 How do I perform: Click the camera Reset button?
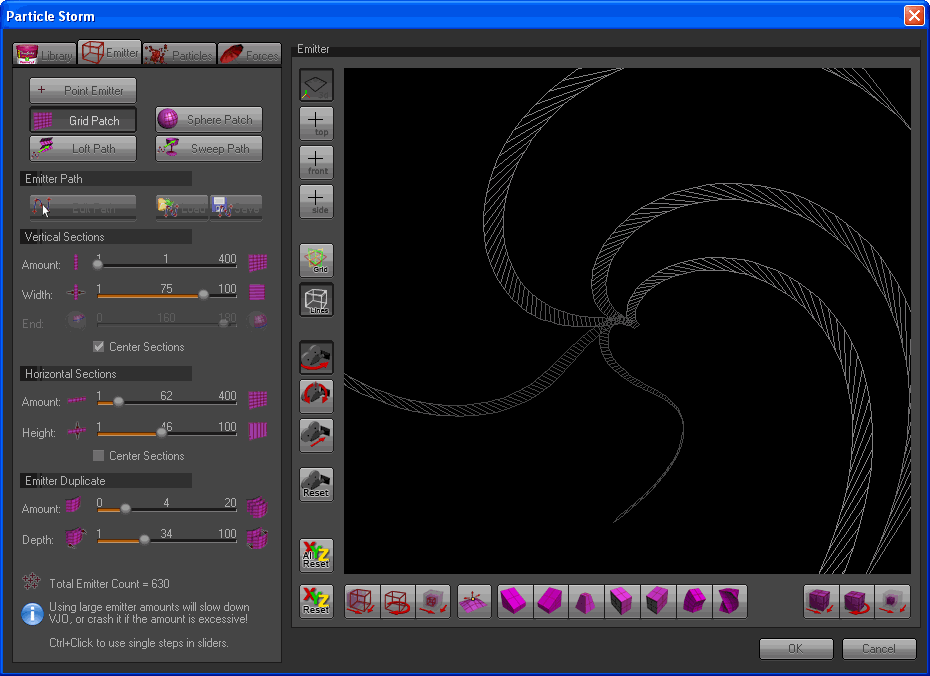click(316, 484)
